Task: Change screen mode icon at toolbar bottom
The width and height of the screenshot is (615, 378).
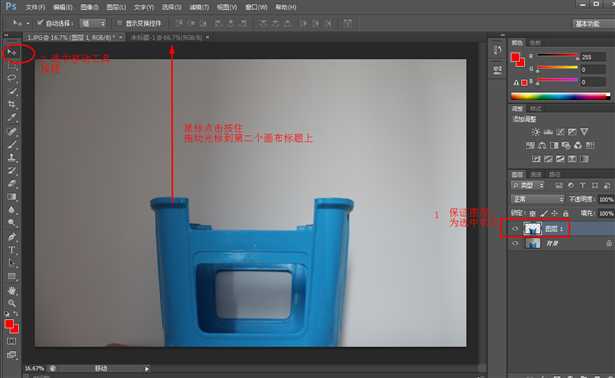Action: [12, 355]
